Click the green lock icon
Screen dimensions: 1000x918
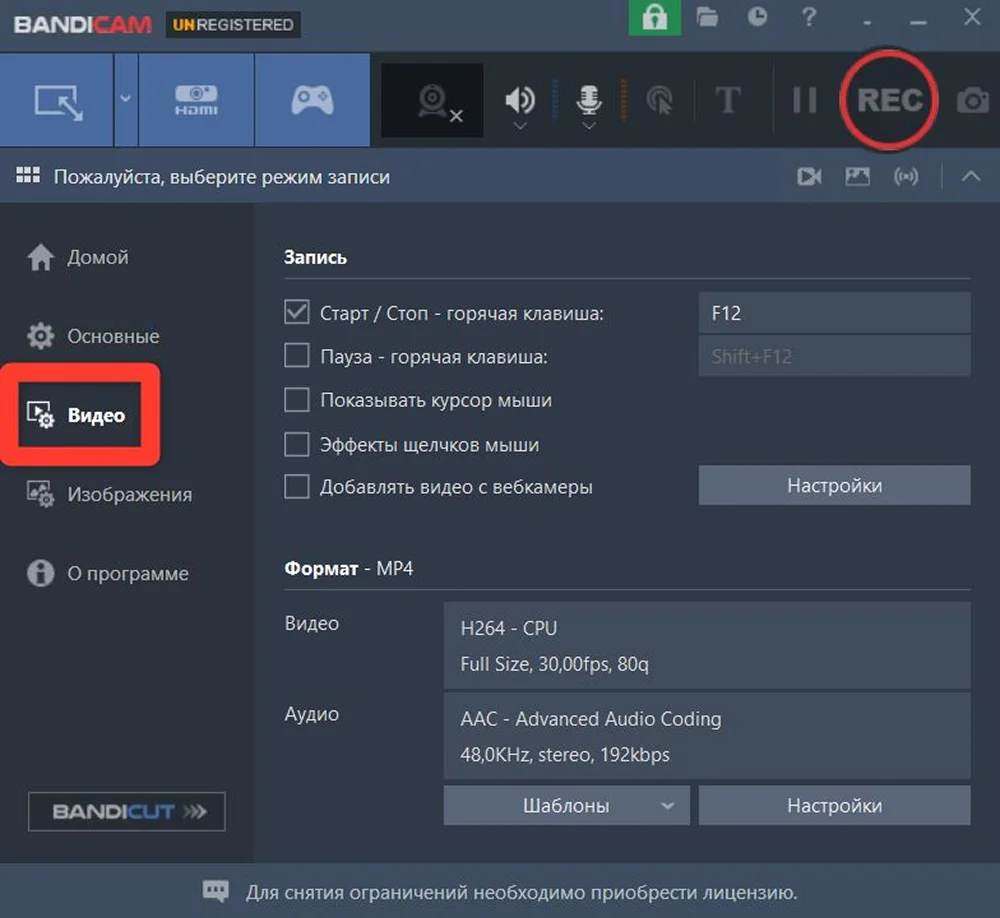tap(654, 18)
